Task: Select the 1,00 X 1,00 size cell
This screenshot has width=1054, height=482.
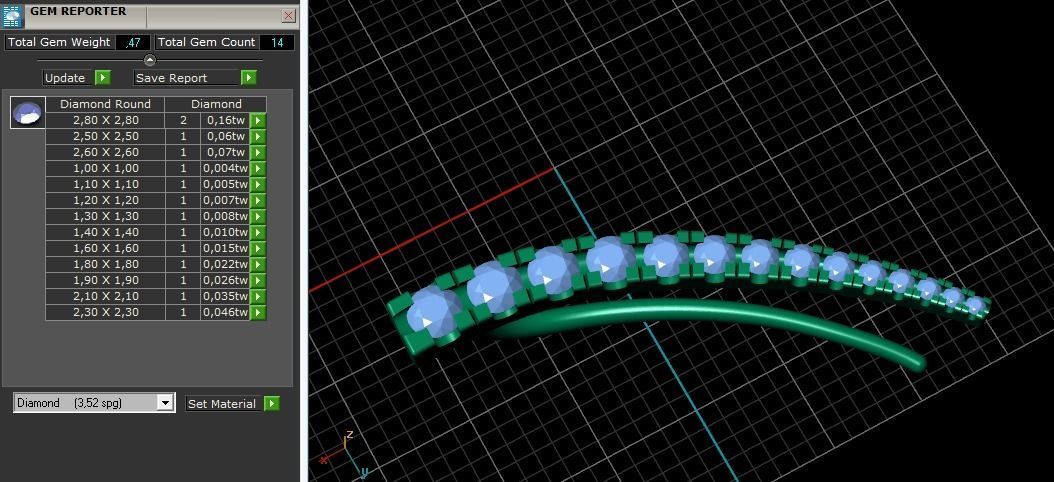Action: [106, 168]
